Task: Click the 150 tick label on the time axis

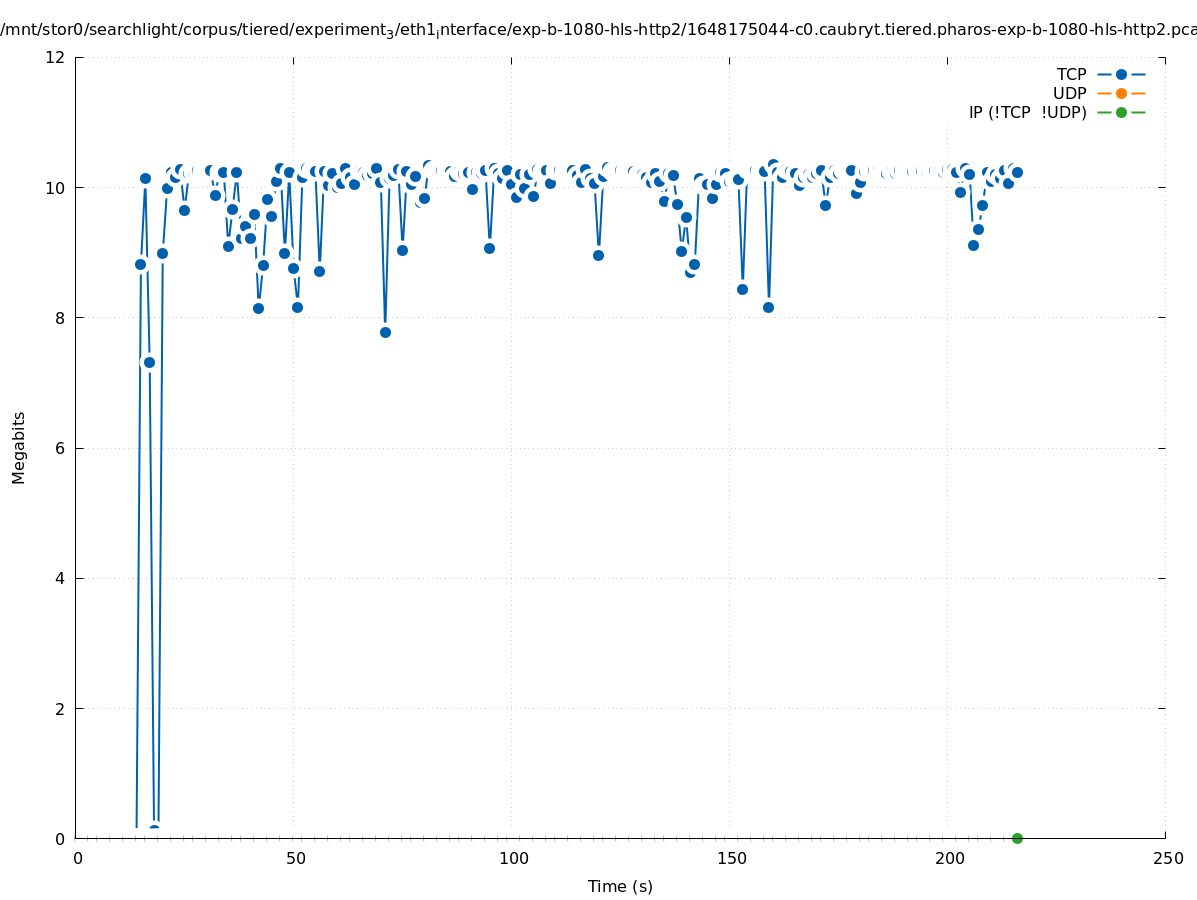Action: point(731,858)
